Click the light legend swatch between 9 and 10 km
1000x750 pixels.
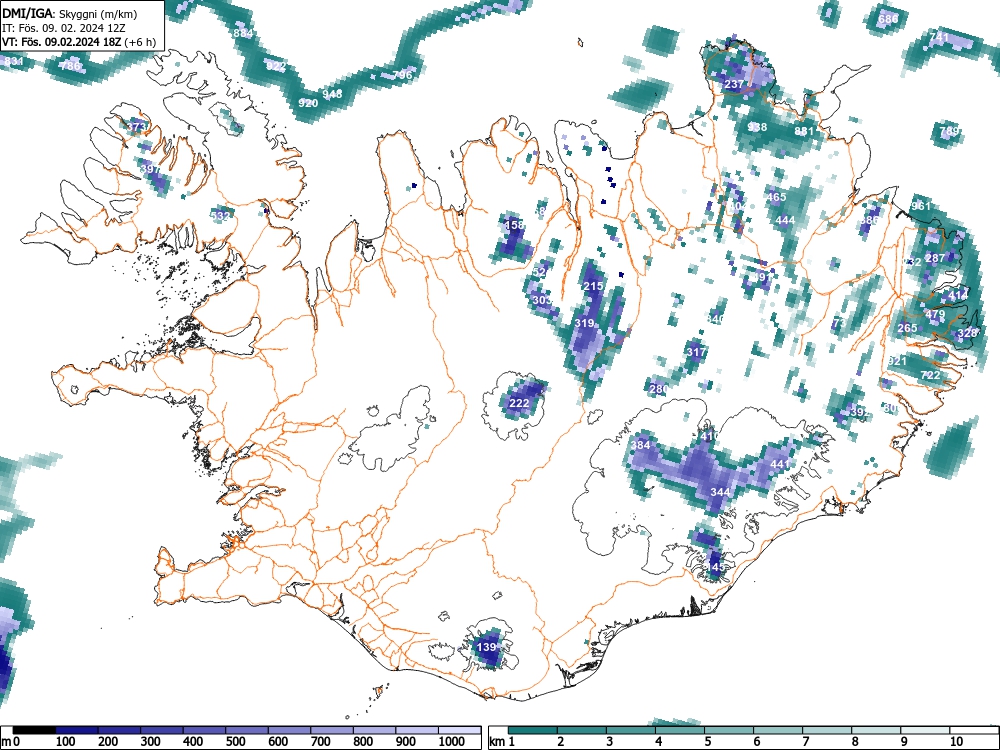coord(925,730)
